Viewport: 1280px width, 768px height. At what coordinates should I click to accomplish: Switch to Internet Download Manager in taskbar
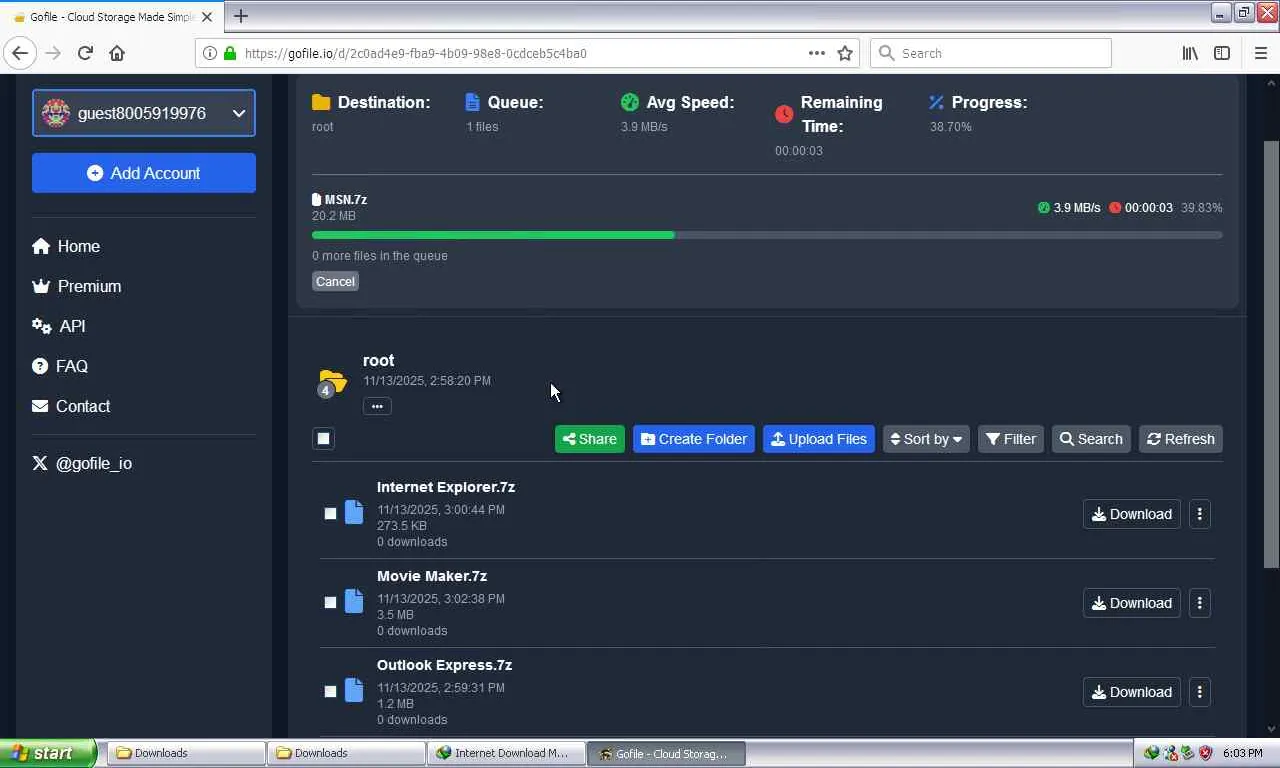click(x=506, y=753)
